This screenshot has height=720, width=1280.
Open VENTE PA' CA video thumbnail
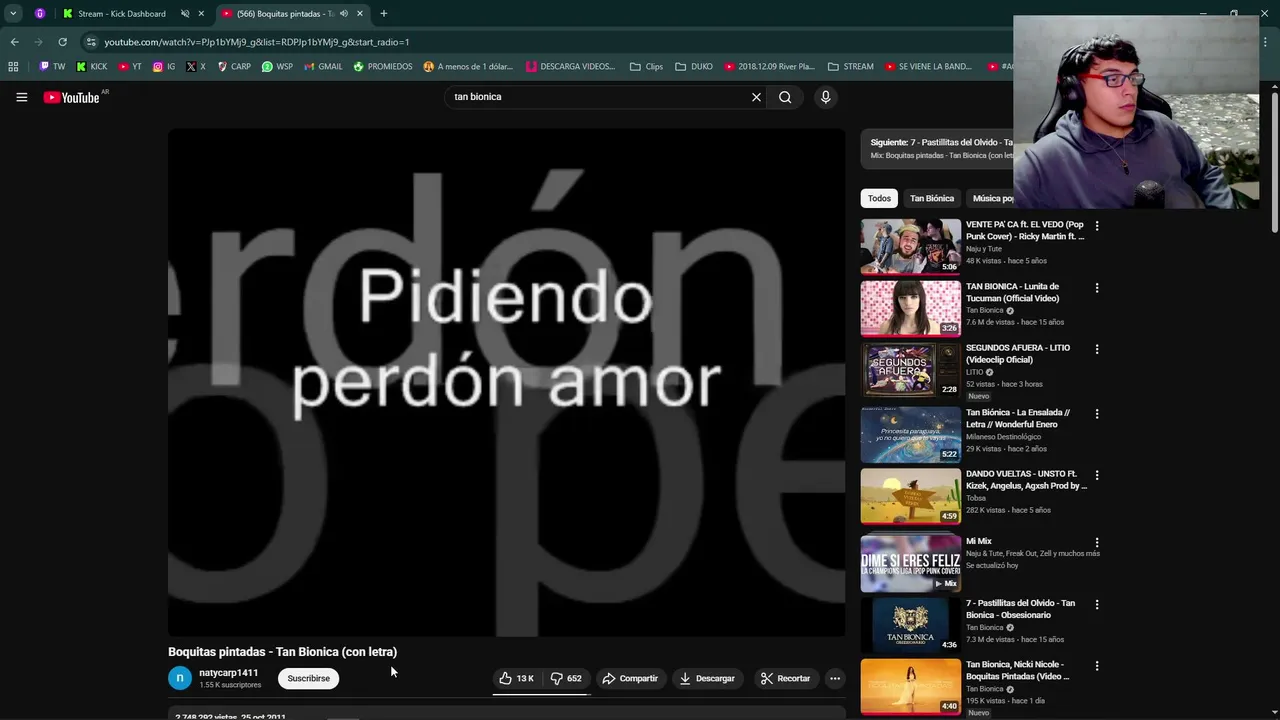pyautogui.click(x=910, y=246)
